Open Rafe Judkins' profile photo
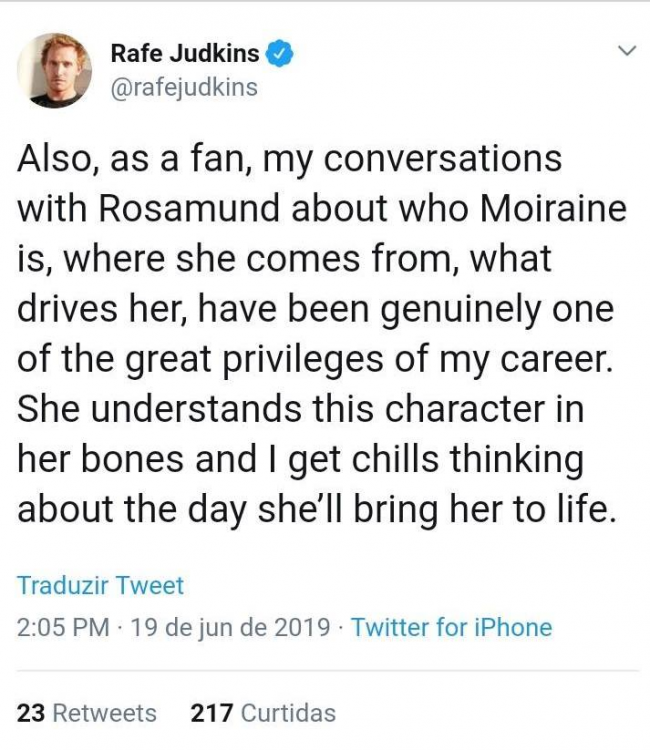 54,70
